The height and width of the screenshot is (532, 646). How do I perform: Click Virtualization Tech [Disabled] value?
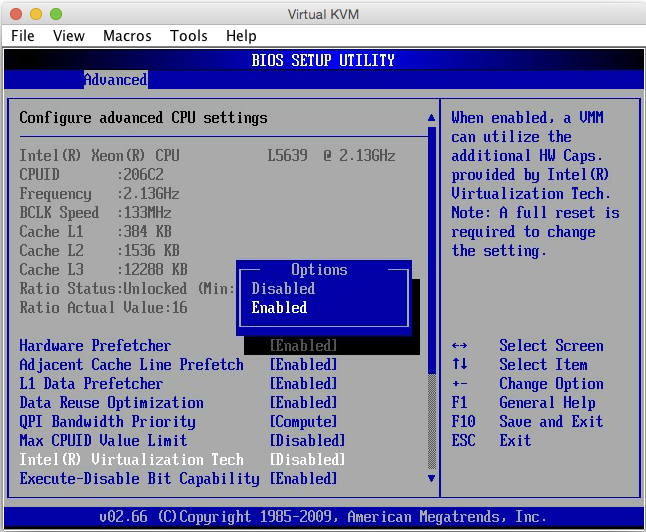point(307,459)
